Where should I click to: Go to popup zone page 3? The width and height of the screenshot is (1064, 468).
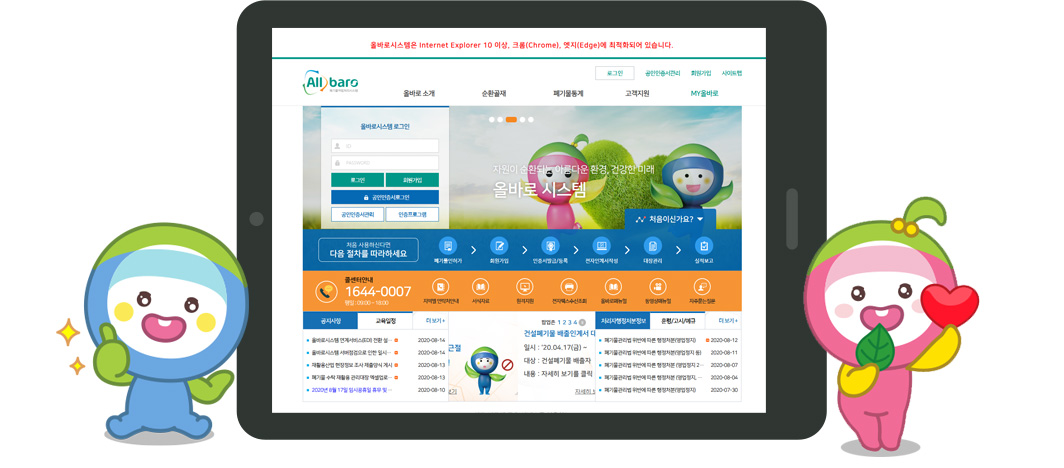pyautogui.click(x=570, y=322)
